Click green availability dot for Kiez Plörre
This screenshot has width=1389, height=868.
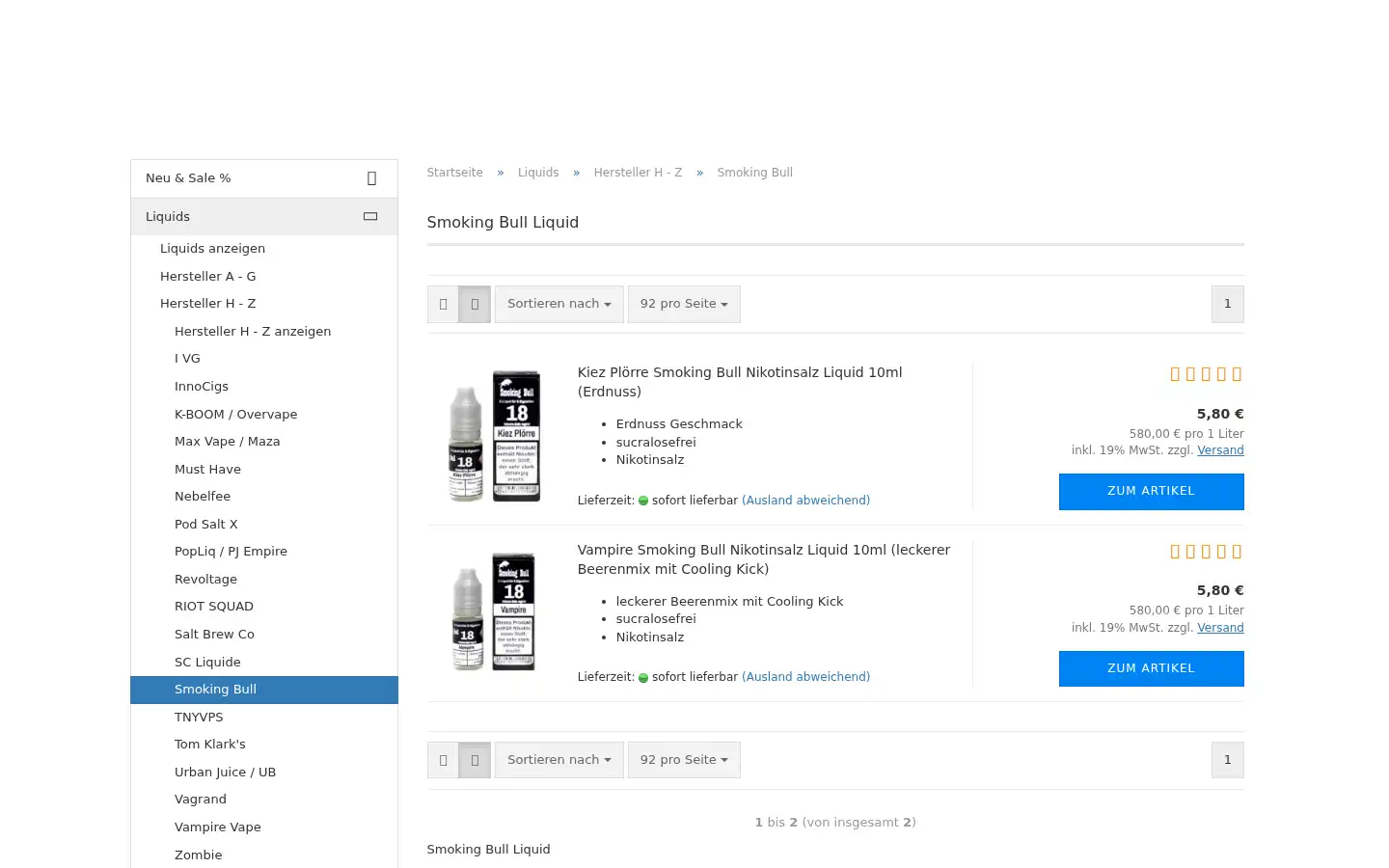click(x=643, y=501)
